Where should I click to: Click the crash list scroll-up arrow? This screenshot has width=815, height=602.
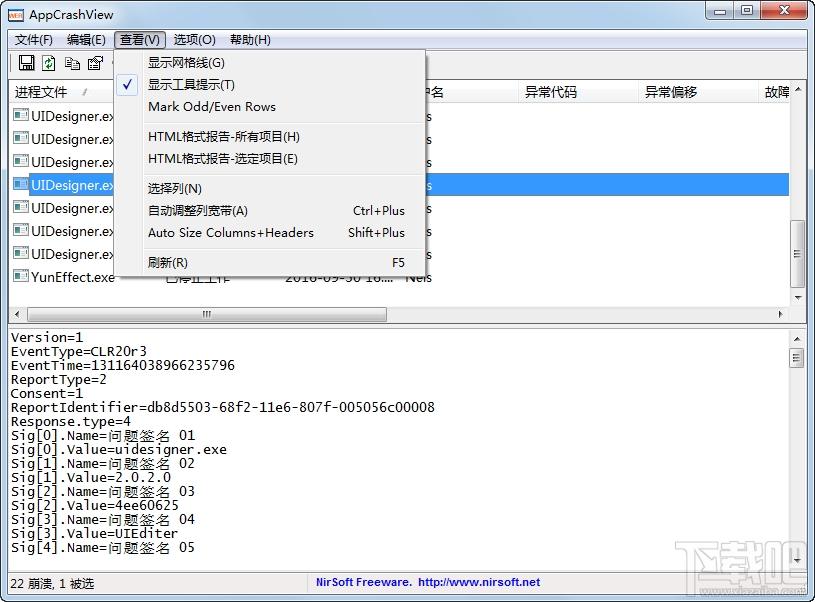[798, 89]
